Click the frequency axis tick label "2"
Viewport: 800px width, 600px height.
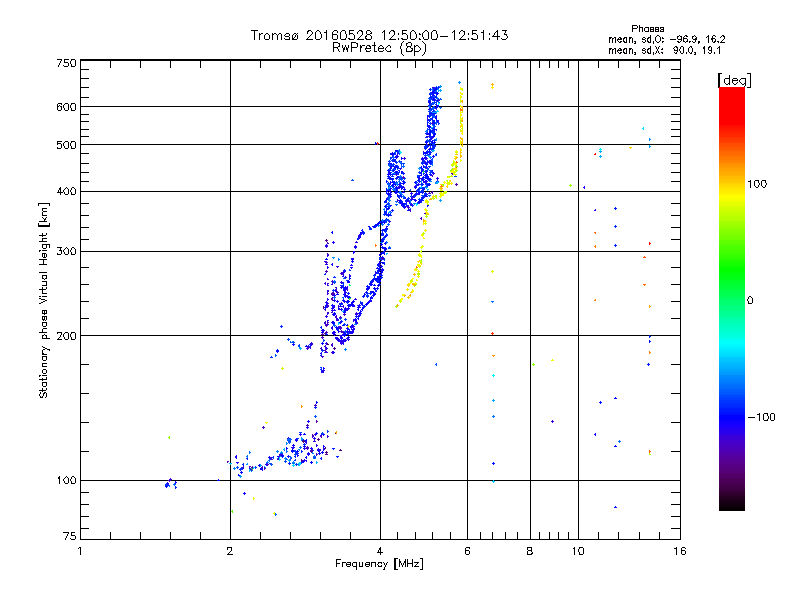230,551
